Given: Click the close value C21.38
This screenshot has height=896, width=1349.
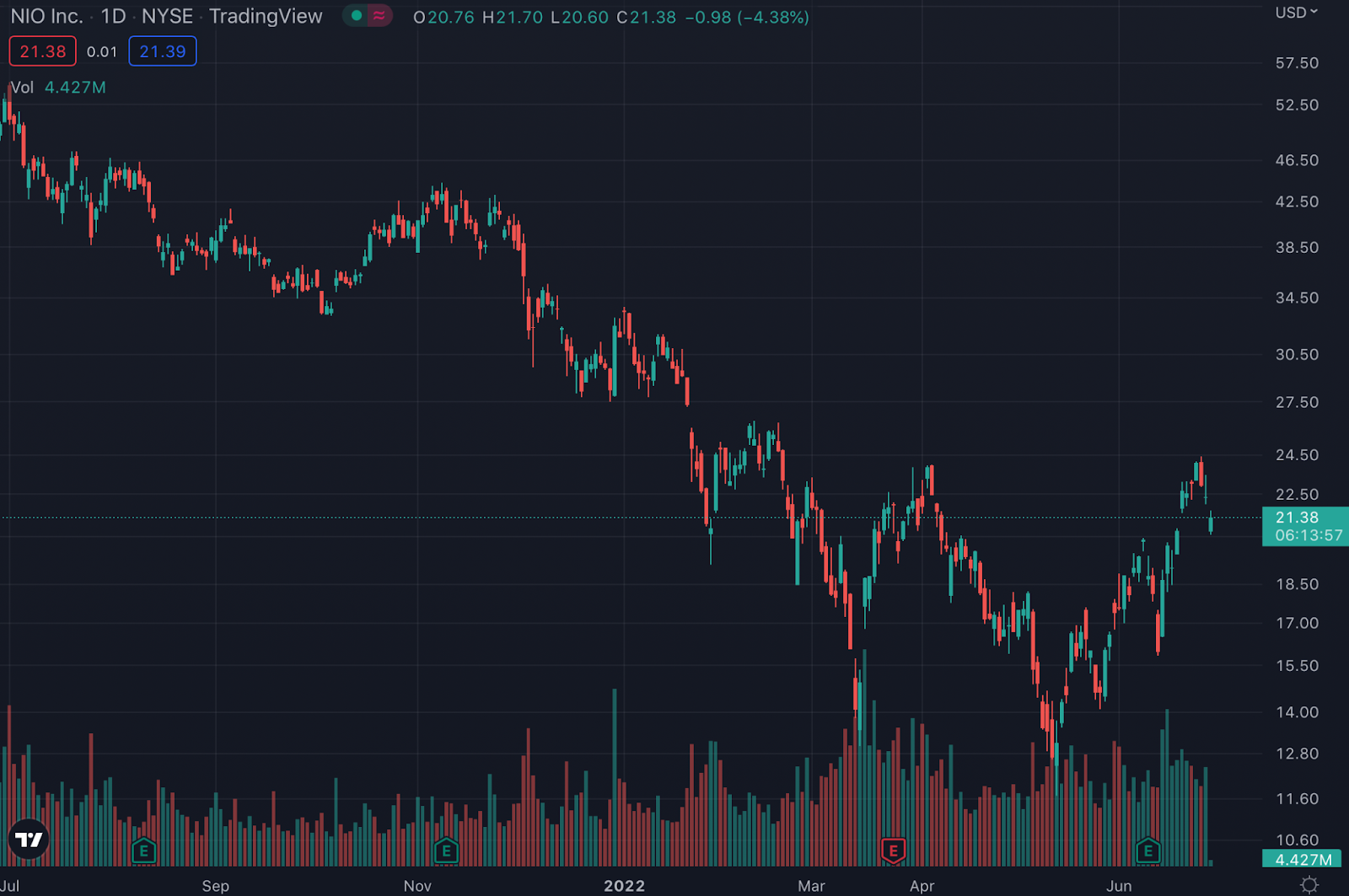Looking at the screenshot, I should tap(646, 17).
